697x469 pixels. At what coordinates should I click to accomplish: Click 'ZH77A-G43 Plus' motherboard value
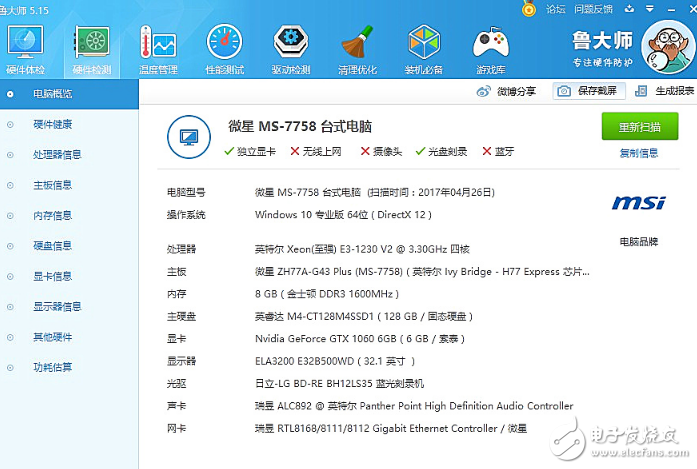coord(422,272)
